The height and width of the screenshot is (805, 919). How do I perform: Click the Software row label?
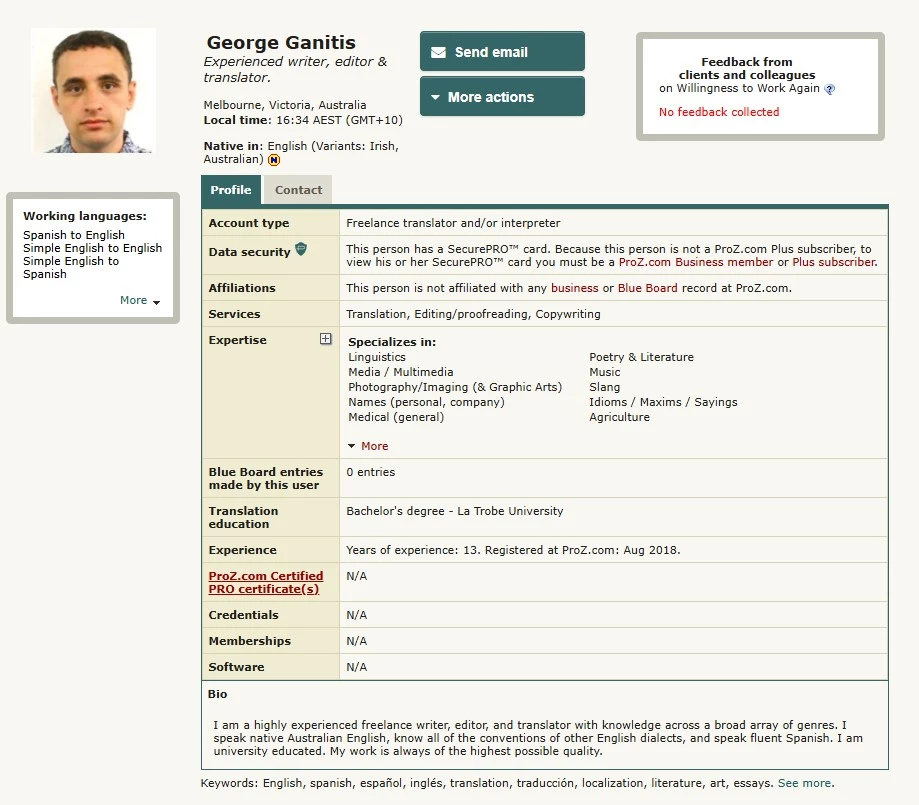[x=236, y=667]
